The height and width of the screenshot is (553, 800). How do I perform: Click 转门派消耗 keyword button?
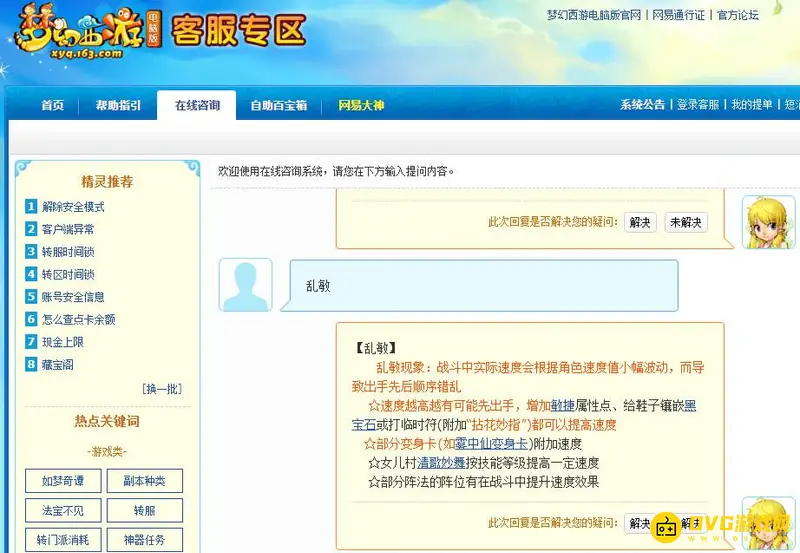(x=63, y=540)
